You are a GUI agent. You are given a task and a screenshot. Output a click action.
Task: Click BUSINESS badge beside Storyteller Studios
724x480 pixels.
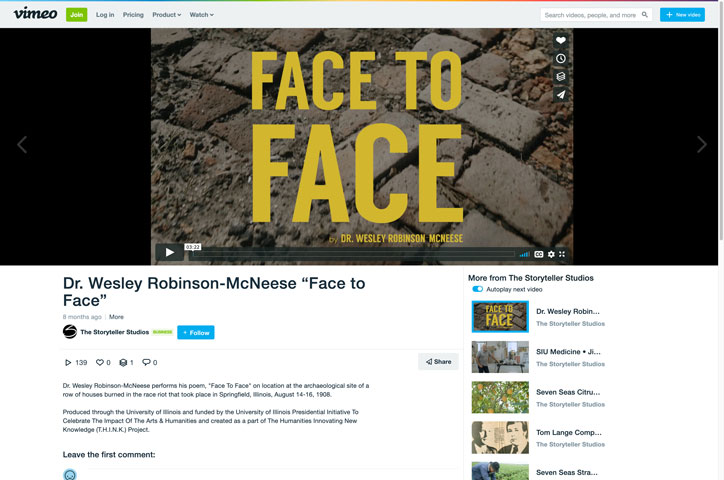tap(163, 332)
